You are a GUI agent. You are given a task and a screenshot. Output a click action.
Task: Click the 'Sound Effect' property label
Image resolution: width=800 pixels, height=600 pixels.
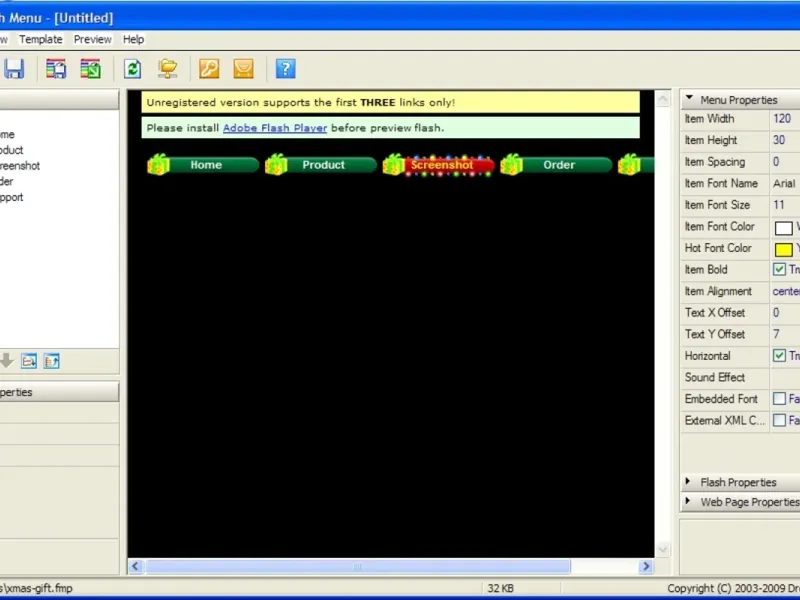[714, 377]
